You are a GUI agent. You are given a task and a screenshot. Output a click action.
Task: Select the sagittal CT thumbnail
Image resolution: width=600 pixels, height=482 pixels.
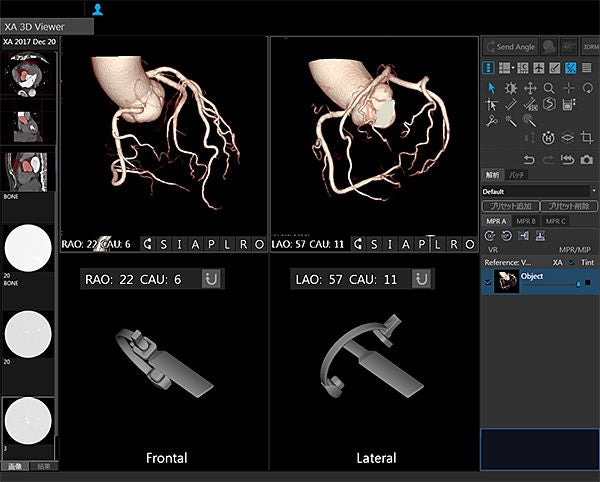pyautogui.click(x=28, y=172)
